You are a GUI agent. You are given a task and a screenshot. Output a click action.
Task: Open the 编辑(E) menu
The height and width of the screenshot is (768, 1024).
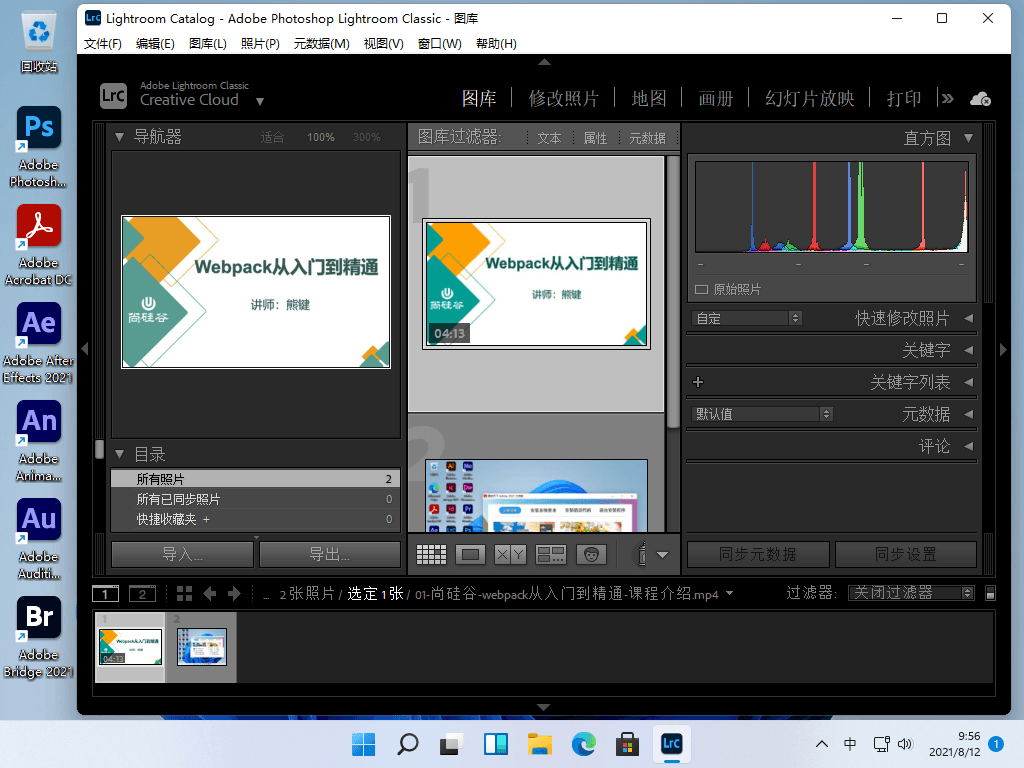coord(155,44)
